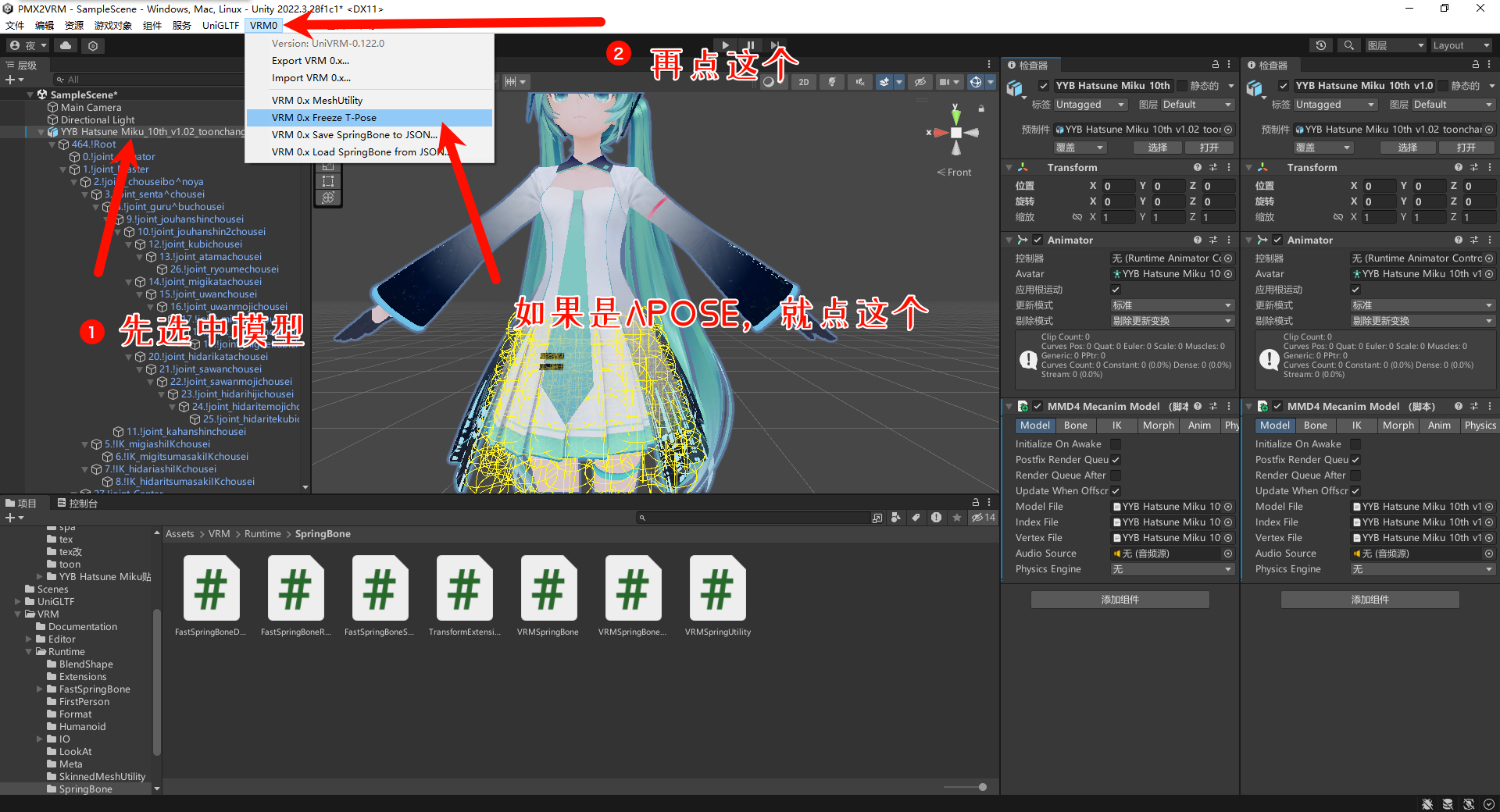This screenshot has height=812, width=1500.
Task: Open Physics Engine dropdown in first inspector
Action: click(1172, 569)
